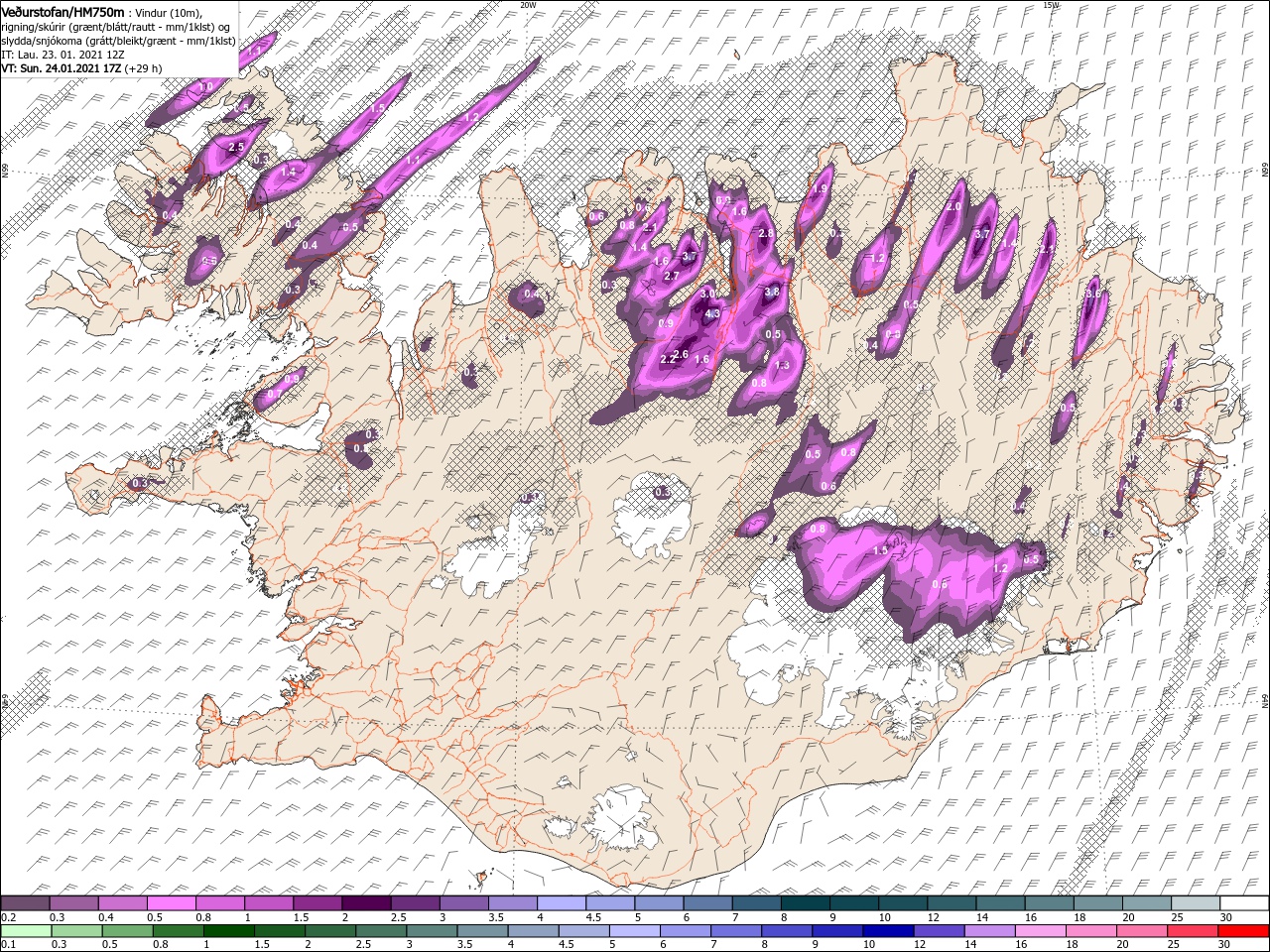Click the 15W longitude label
1270x952 pixels.
click(x=1051, y=5)
